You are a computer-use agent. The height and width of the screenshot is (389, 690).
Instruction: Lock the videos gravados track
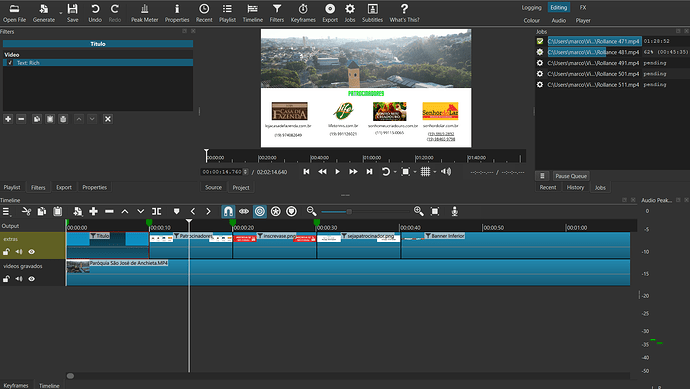[6, 279]
